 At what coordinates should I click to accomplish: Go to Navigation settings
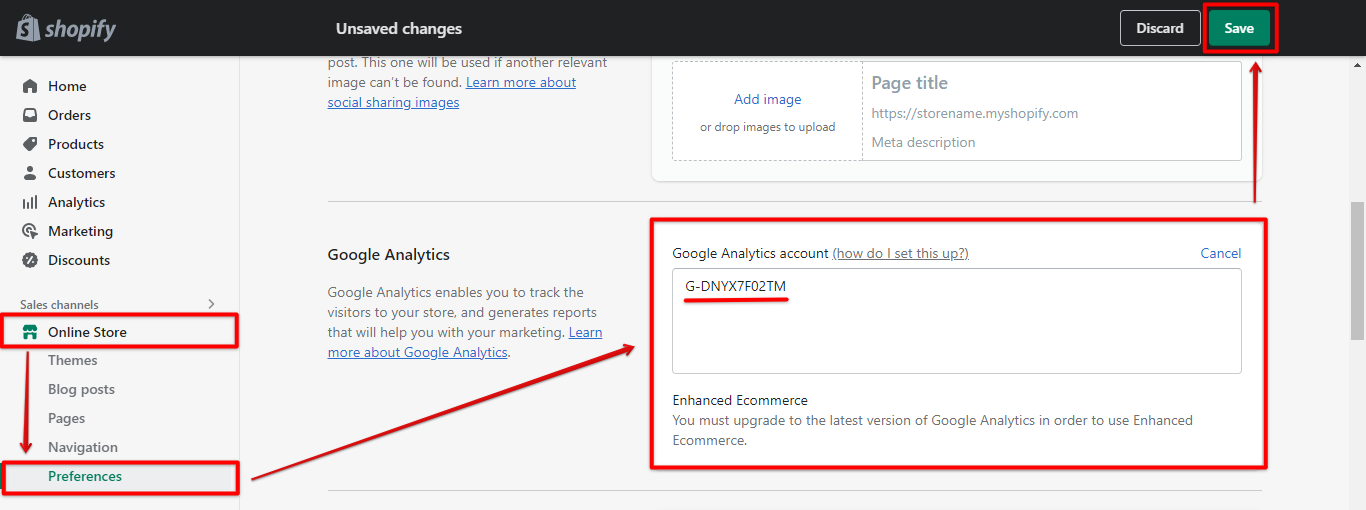coord(83,447)
